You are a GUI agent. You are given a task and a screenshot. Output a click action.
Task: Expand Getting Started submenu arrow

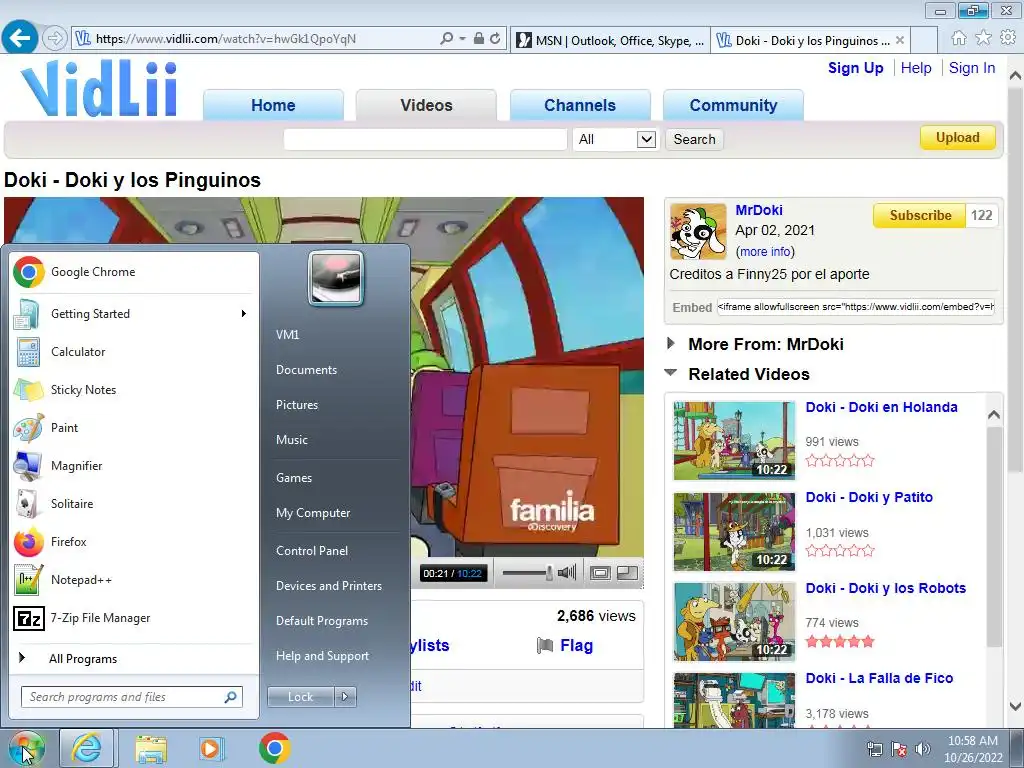(244, 314)
